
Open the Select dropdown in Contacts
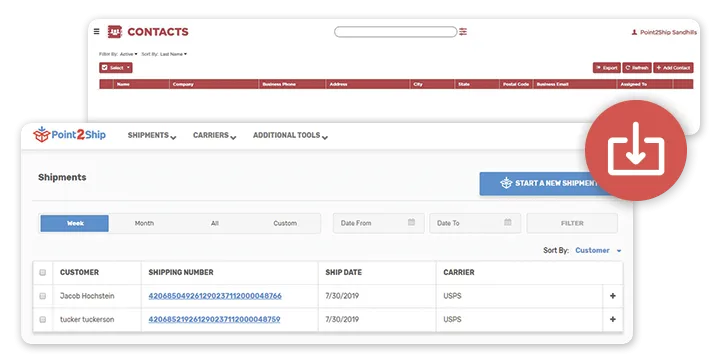coord(116,68)
